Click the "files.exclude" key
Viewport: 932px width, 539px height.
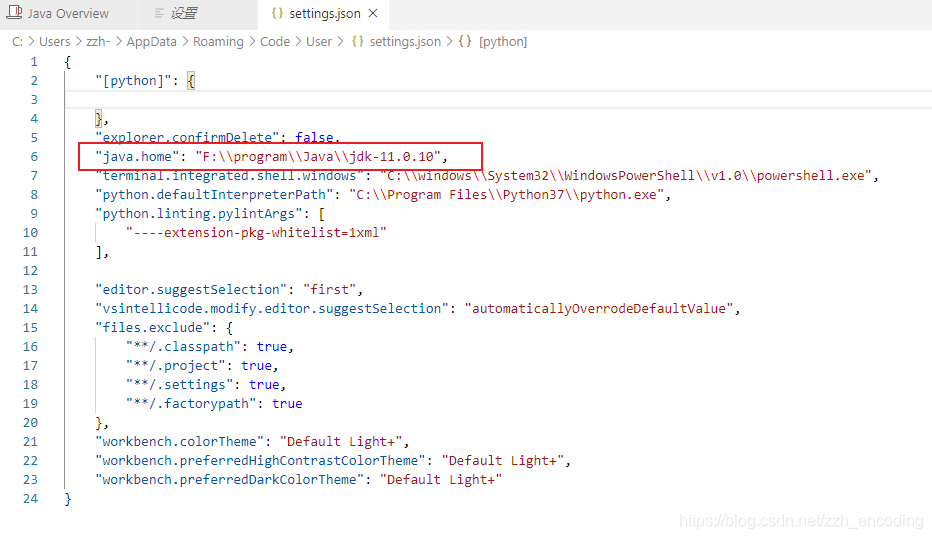coord(153,328)
